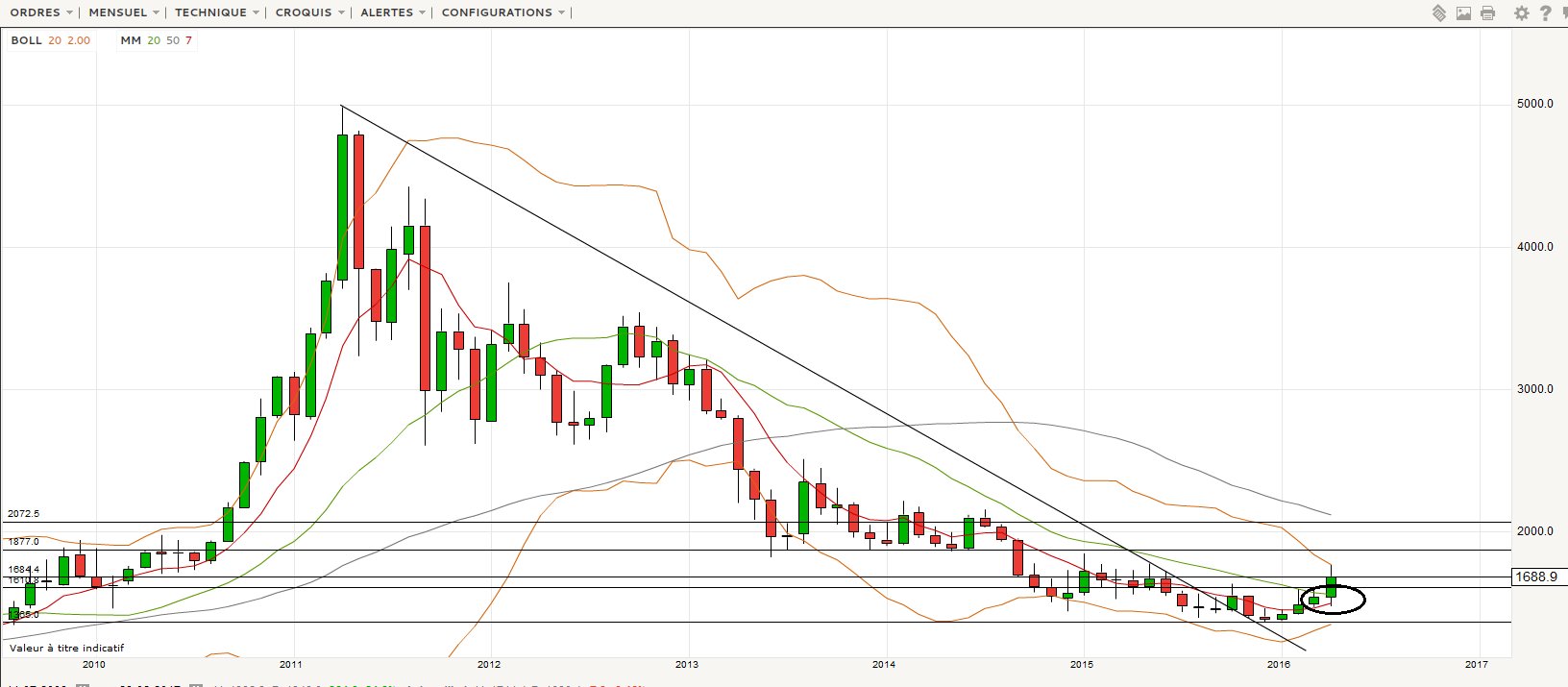Click the 5000.0 price axis label
This screenshot has width=1568, height=687.
[1535, 104]
